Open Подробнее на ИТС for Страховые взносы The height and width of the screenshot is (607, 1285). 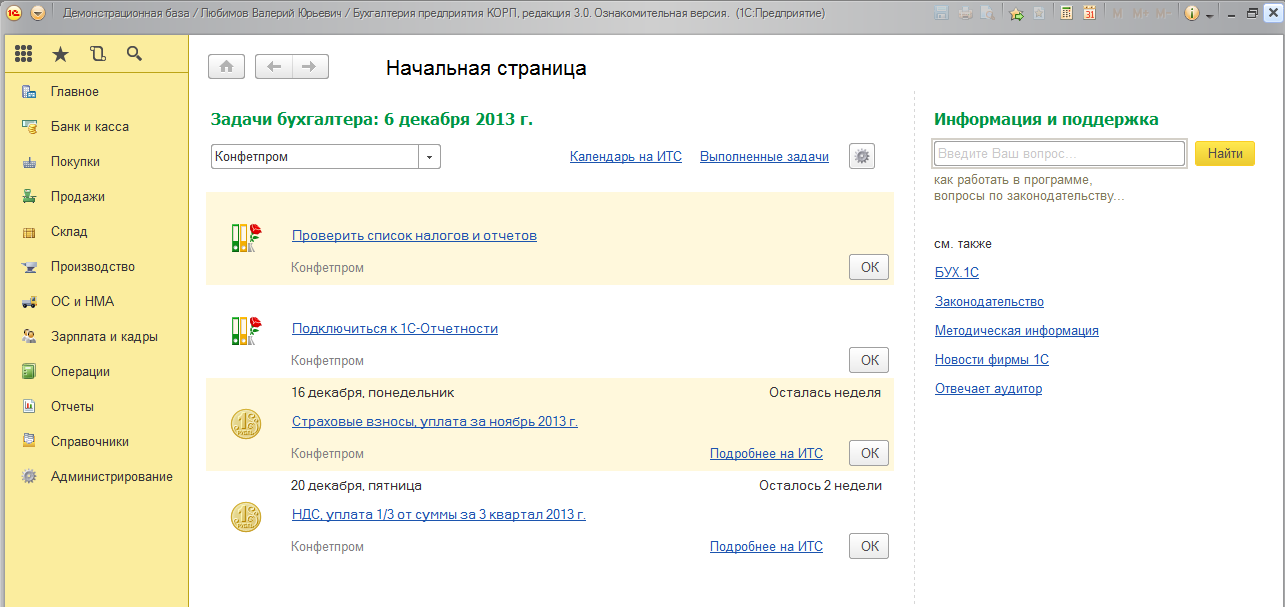(x=766, y=454)
